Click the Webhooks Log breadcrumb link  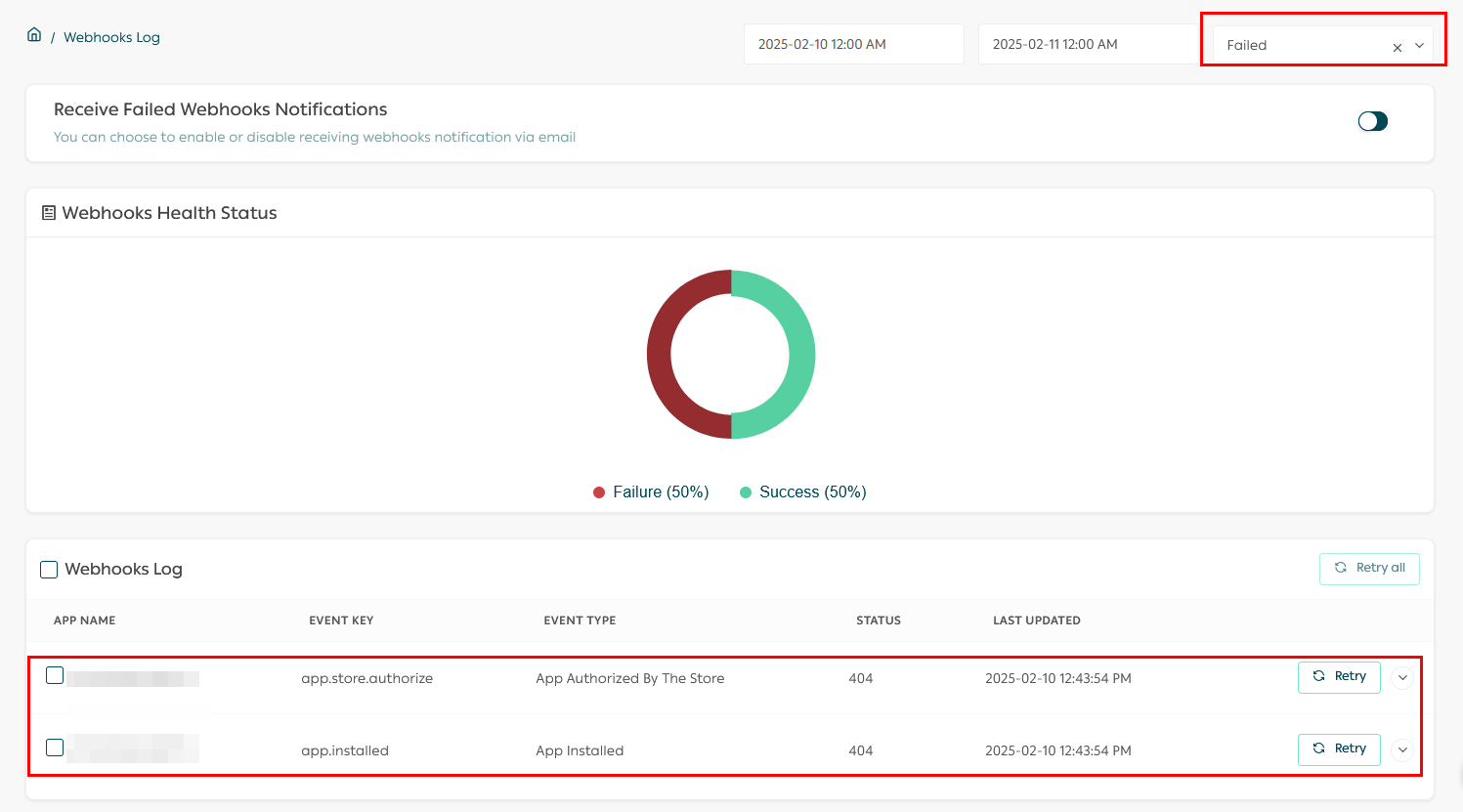pos(111,37)
